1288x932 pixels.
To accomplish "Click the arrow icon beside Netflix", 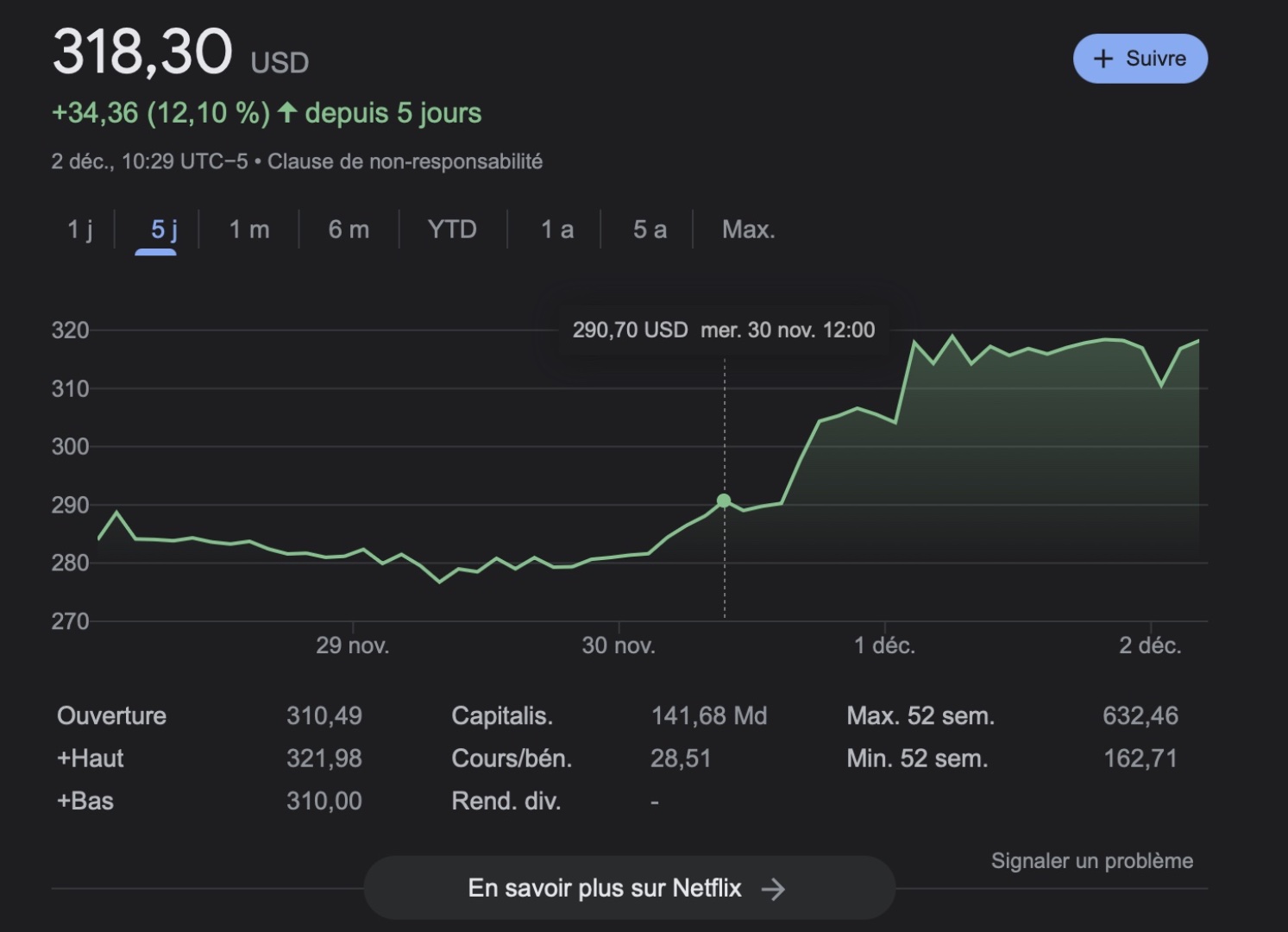I will click(x=773, y=889).
